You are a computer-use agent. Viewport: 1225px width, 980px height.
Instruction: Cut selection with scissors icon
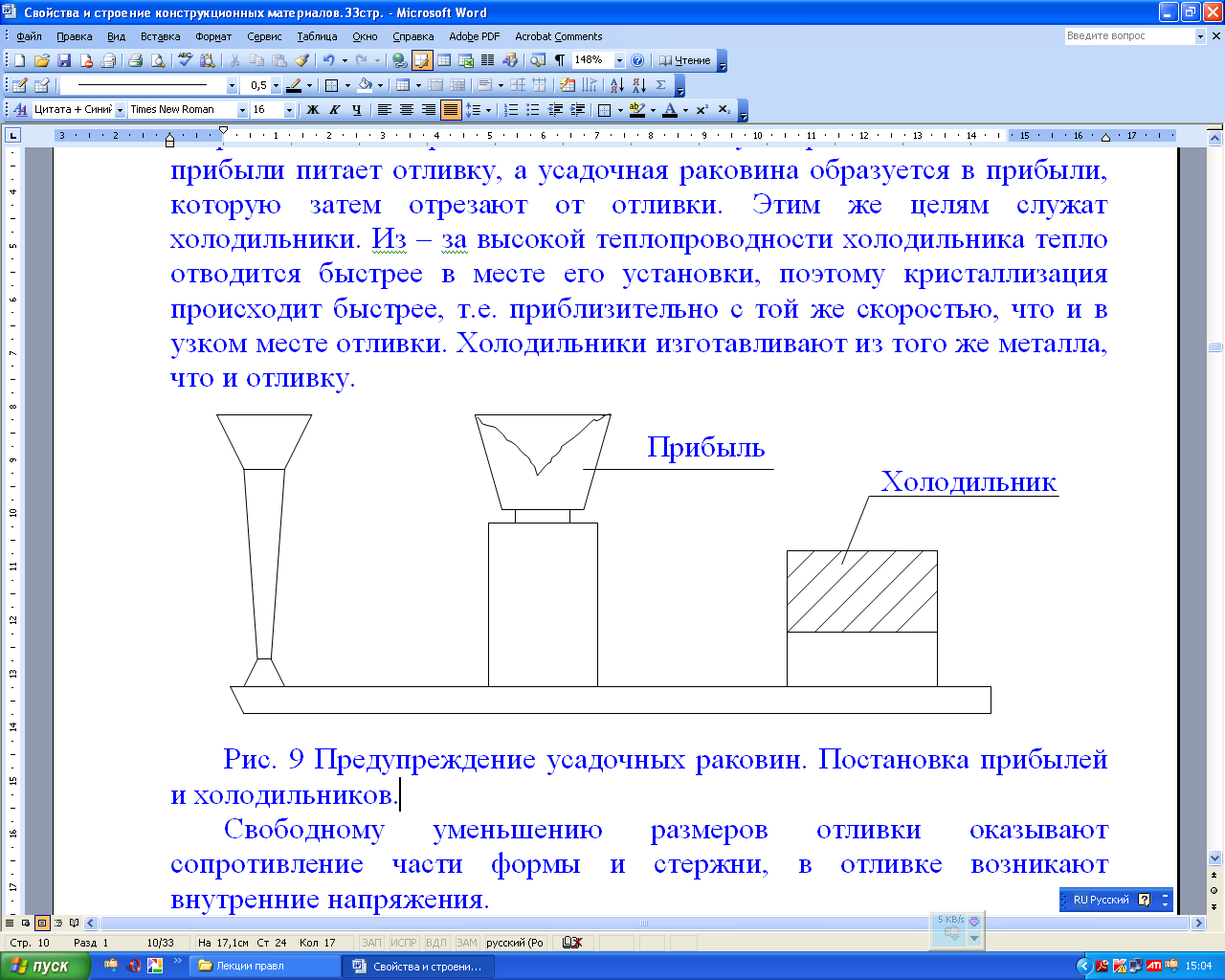pyautogui.click(x=234, y=60)
